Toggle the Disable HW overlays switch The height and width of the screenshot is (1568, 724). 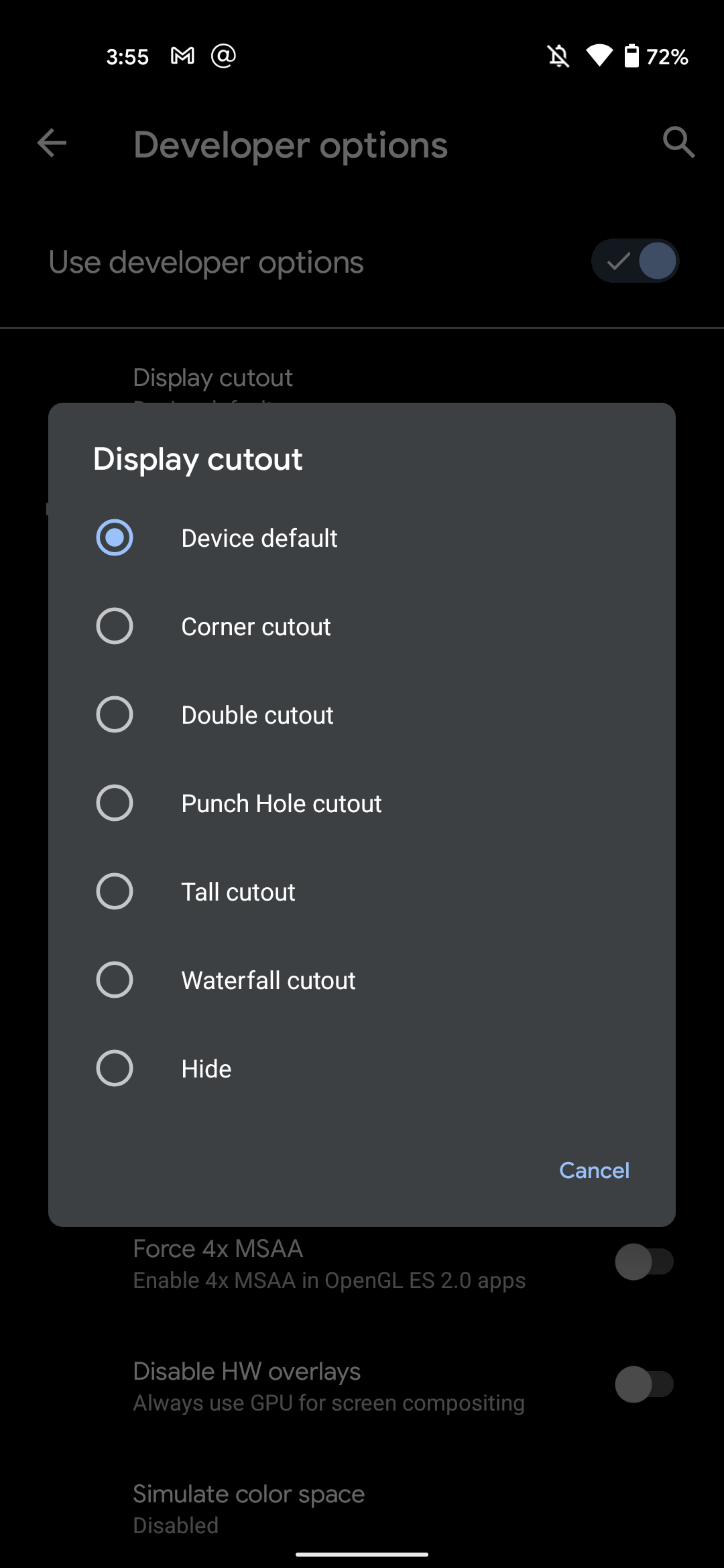644,1385
